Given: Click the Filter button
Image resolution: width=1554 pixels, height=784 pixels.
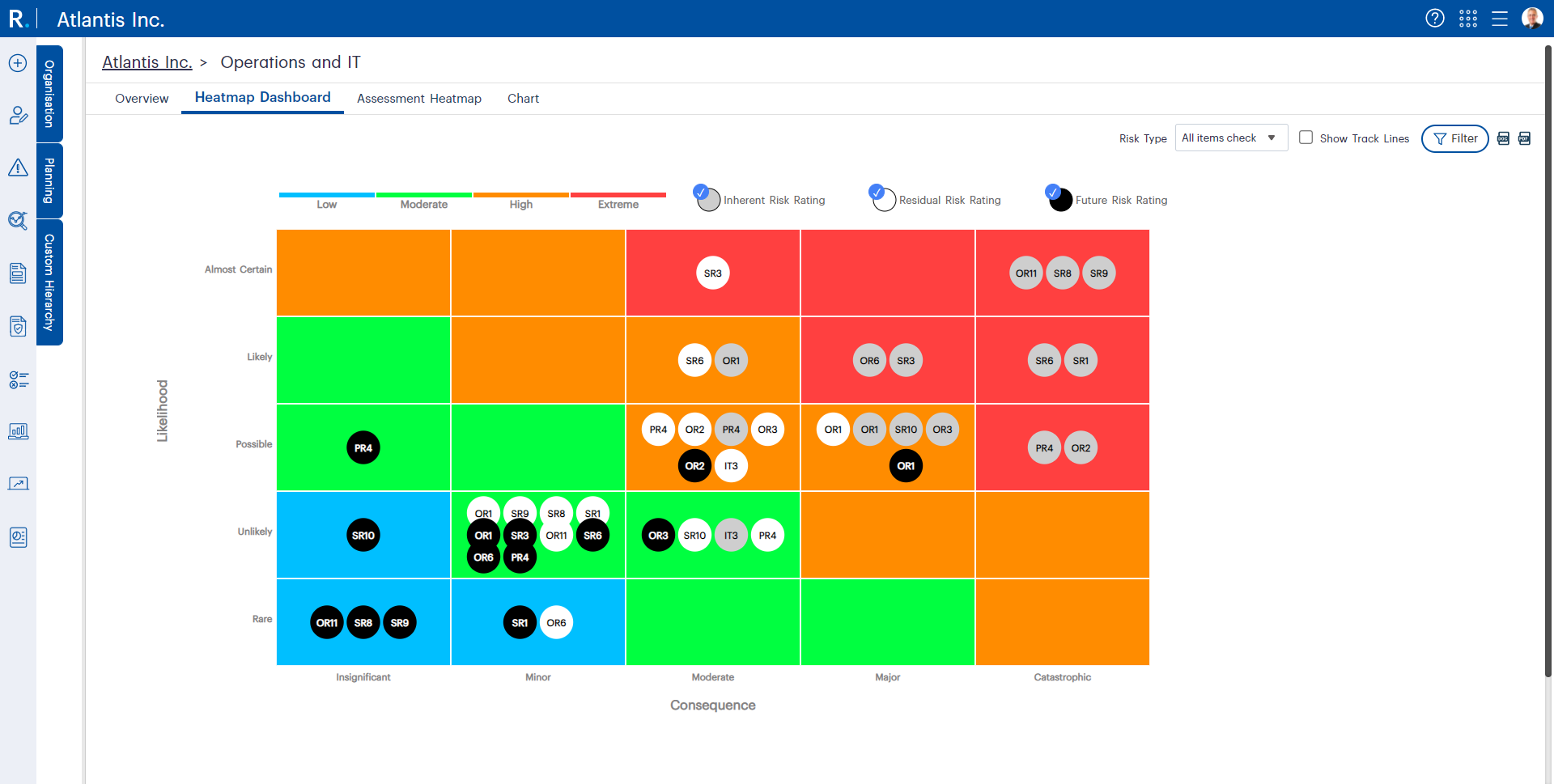Looking at the screenshot, I should coord(1454,138).
